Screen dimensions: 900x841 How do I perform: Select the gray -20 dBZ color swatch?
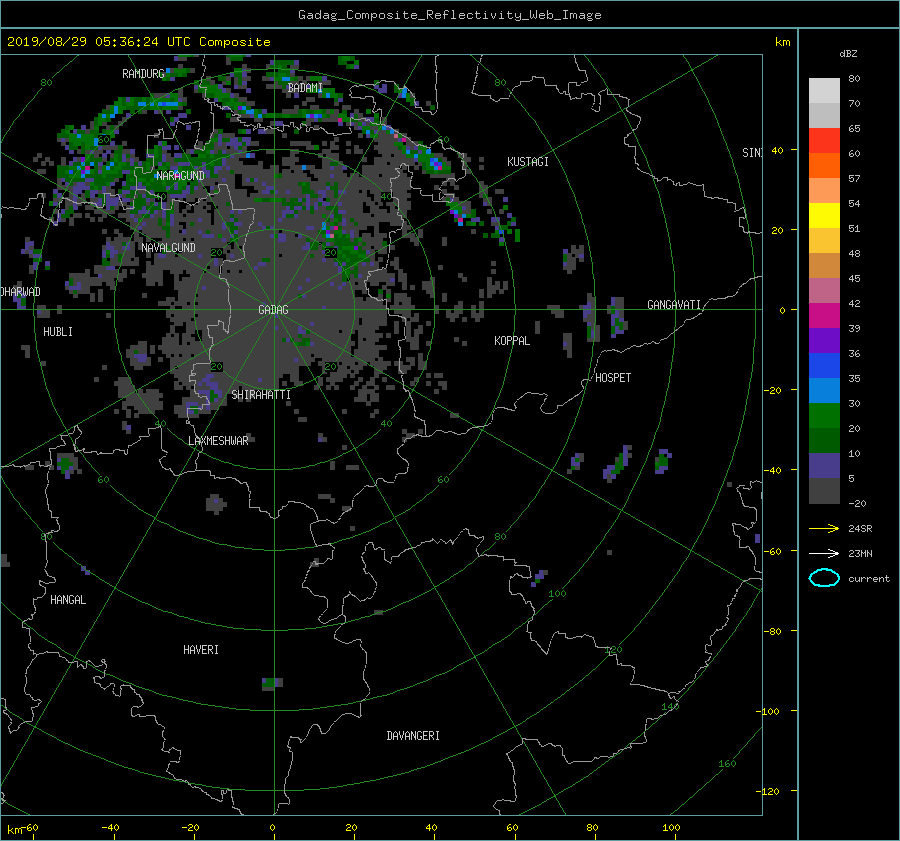point(824,491)
